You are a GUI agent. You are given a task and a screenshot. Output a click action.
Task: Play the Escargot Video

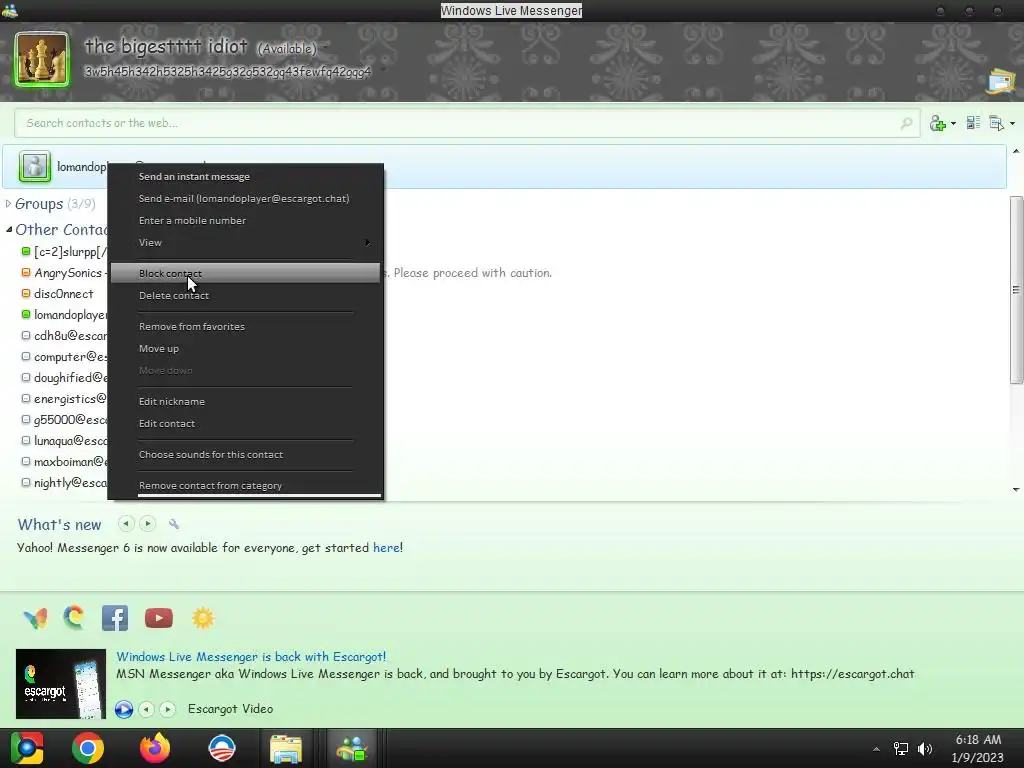(124, 709)
